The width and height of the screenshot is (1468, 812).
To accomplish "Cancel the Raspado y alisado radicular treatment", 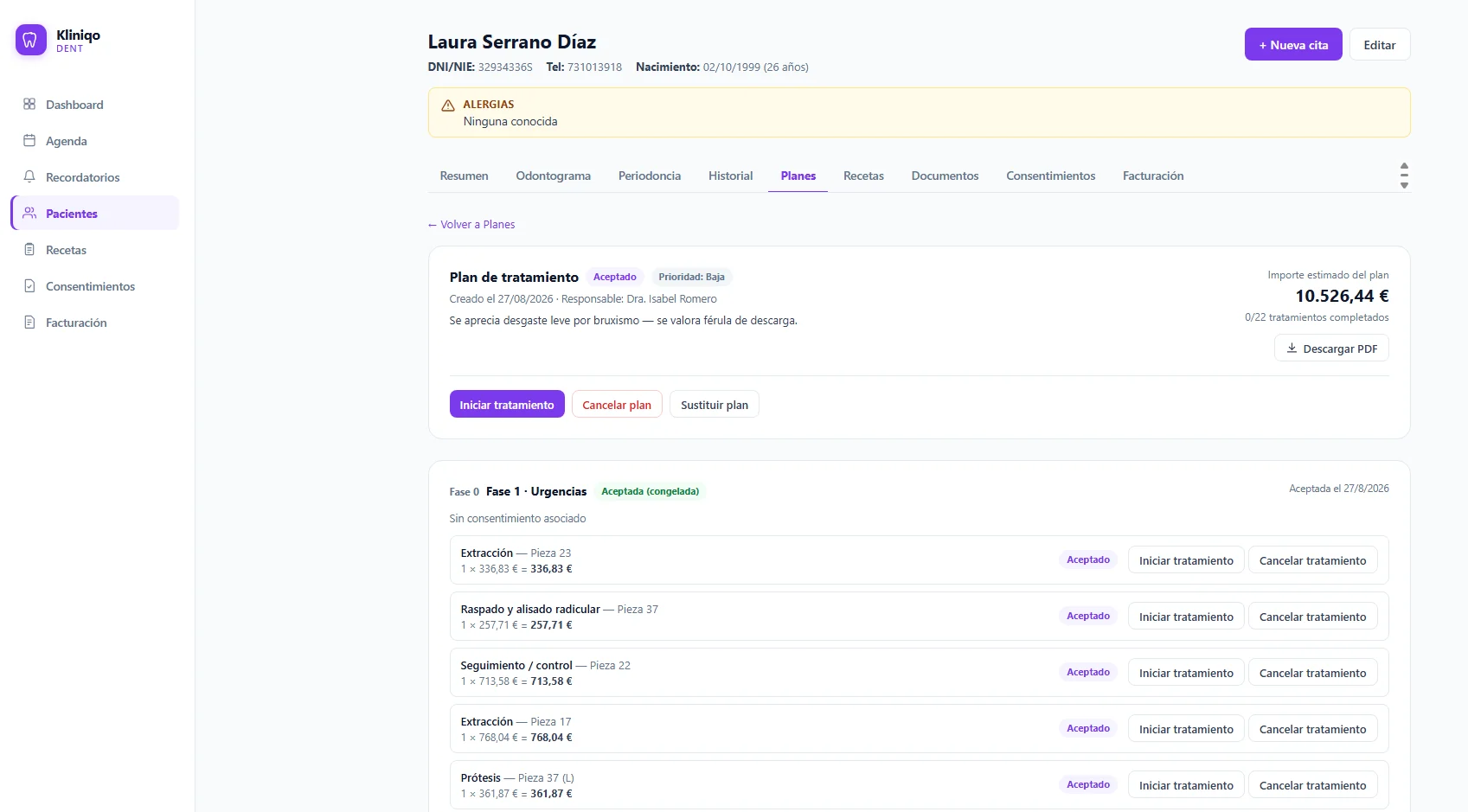I will [1312, 617].
